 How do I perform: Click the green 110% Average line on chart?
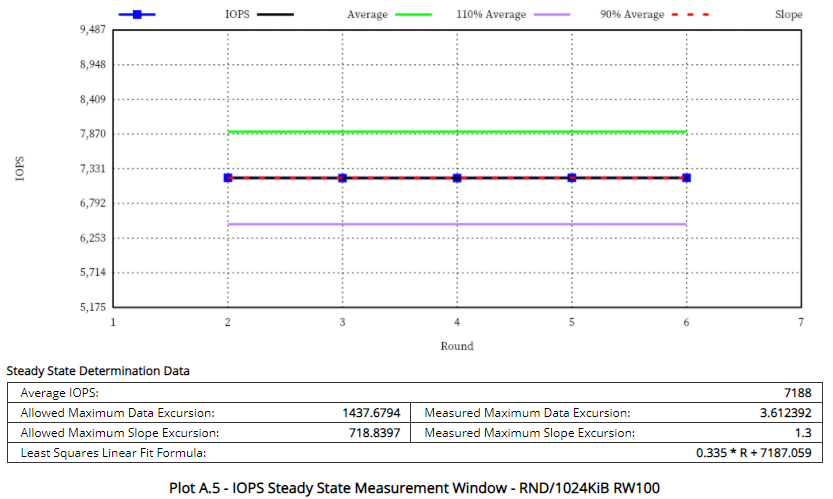[457, 132]
